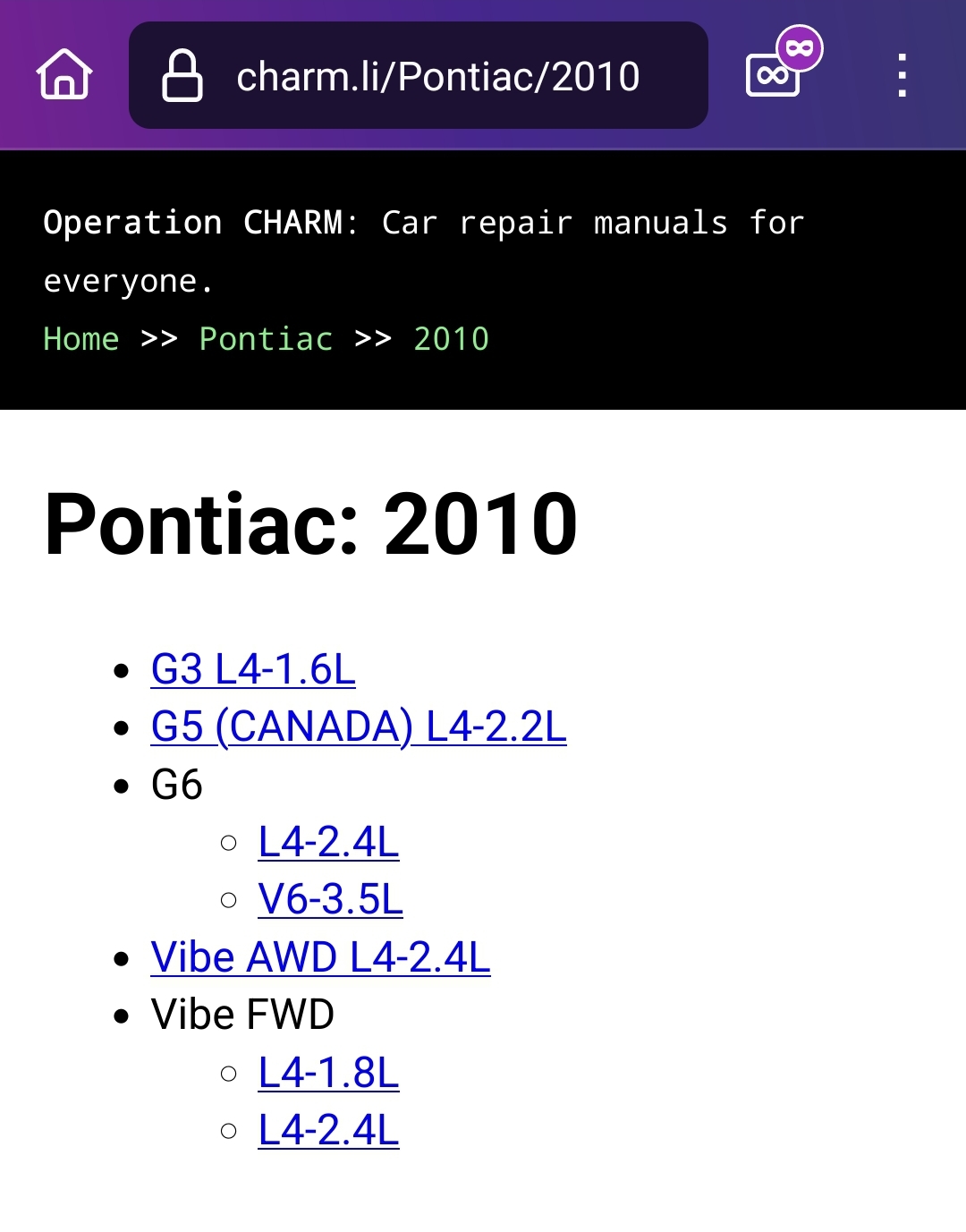The image size is (966, 1232).
Task: Click the G6 list item label
Action: [177, 785]
